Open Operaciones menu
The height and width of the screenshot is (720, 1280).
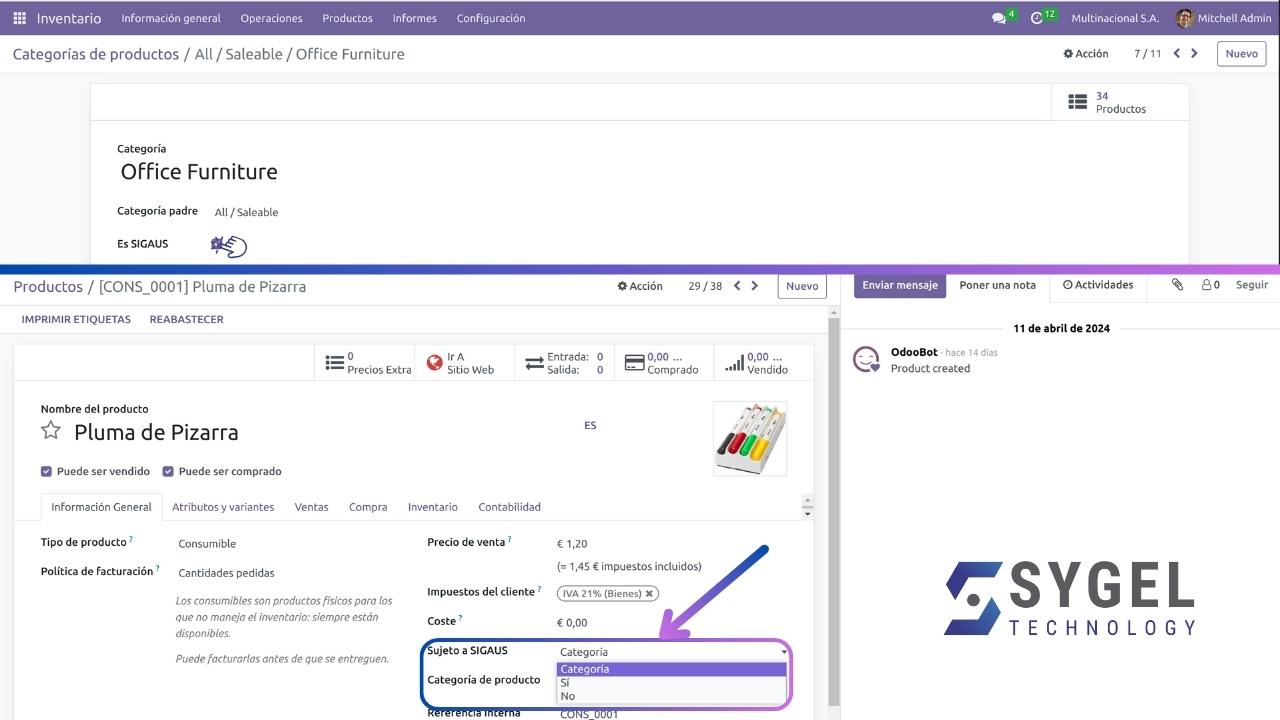(x=271, y=18)
